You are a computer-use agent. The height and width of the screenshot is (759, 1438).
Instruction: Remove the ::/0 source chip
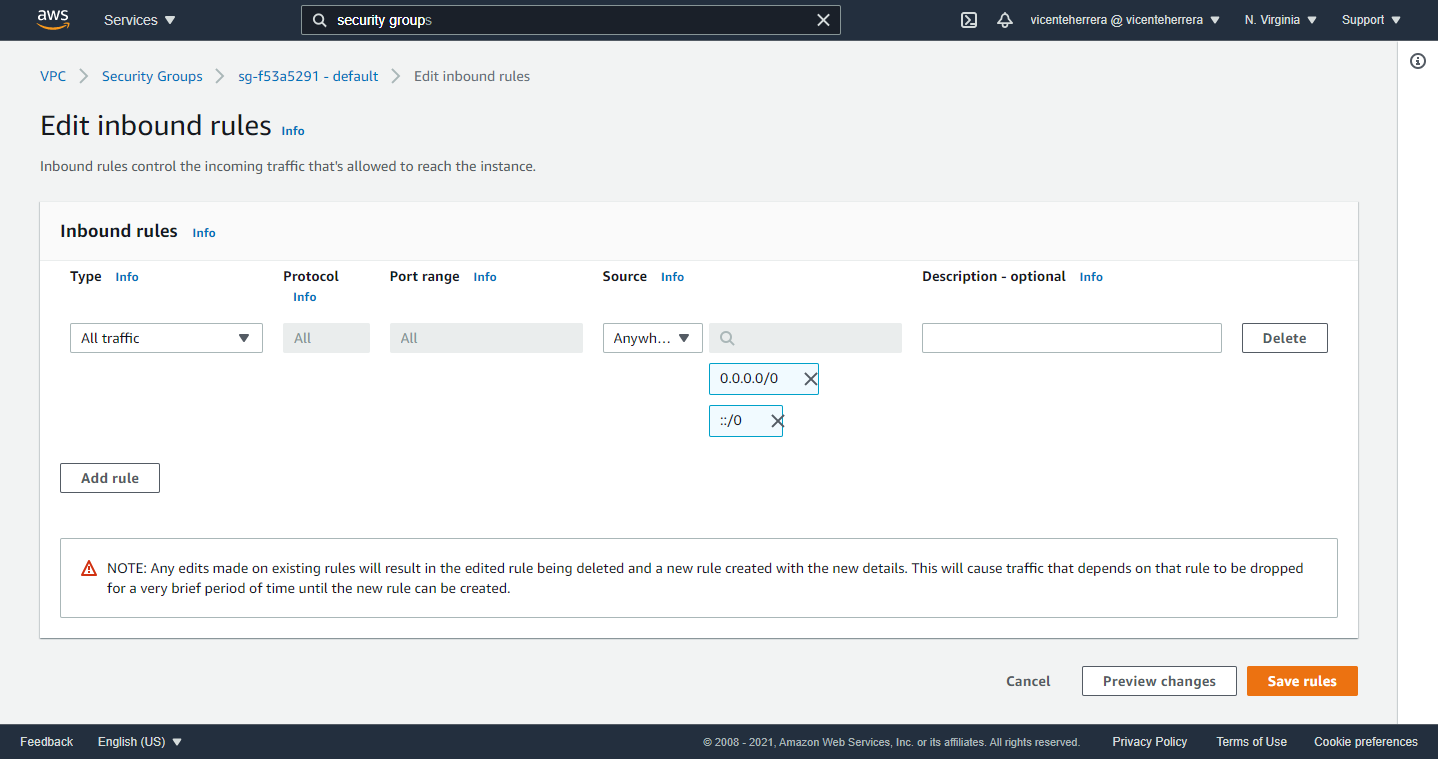pyautogui.click(x=777, y=421)
